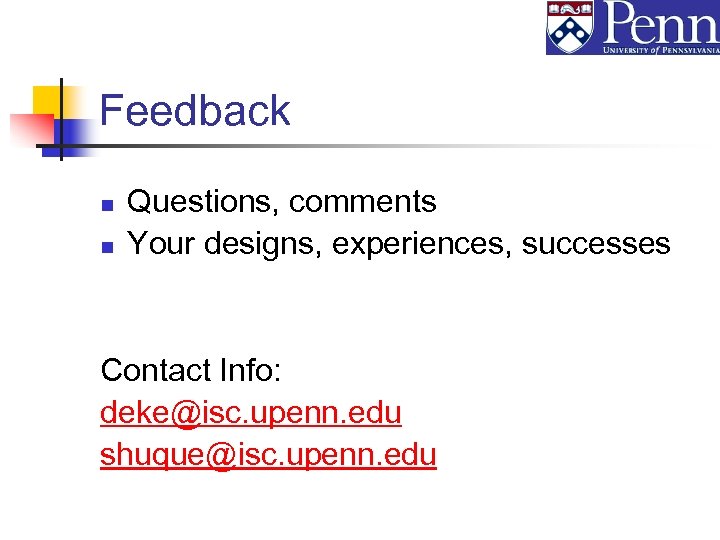The width and height of the screenshot is (720, 540).
Task: Click the yellow square beside the title
Action: (46, 100)
